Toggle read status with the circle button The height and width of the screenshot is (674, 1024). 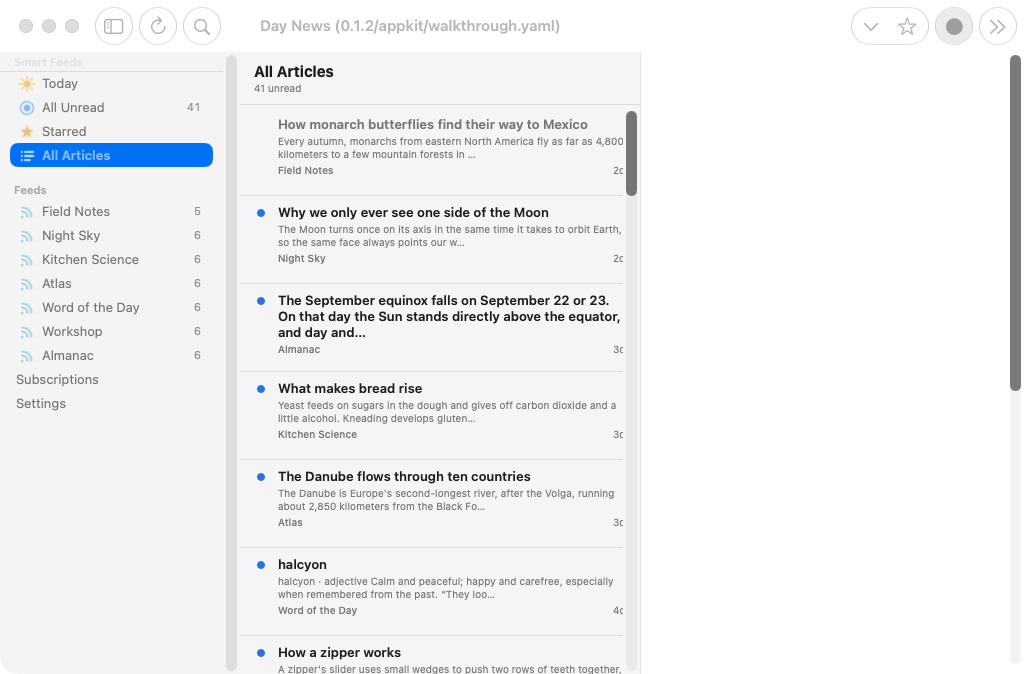pos(954,26)
